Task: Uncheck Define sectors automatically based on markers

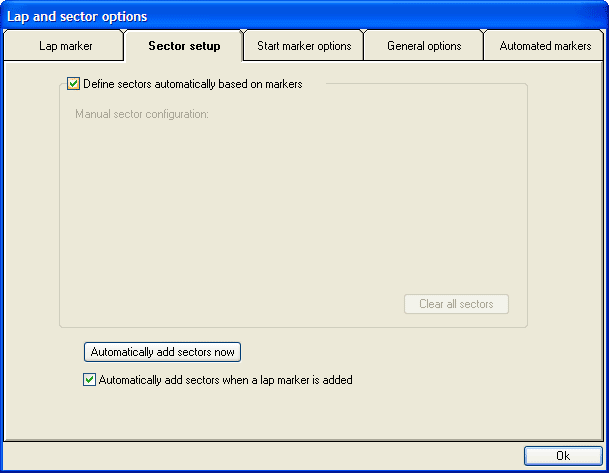Action: pyautogui.click(x=74, y=85)
